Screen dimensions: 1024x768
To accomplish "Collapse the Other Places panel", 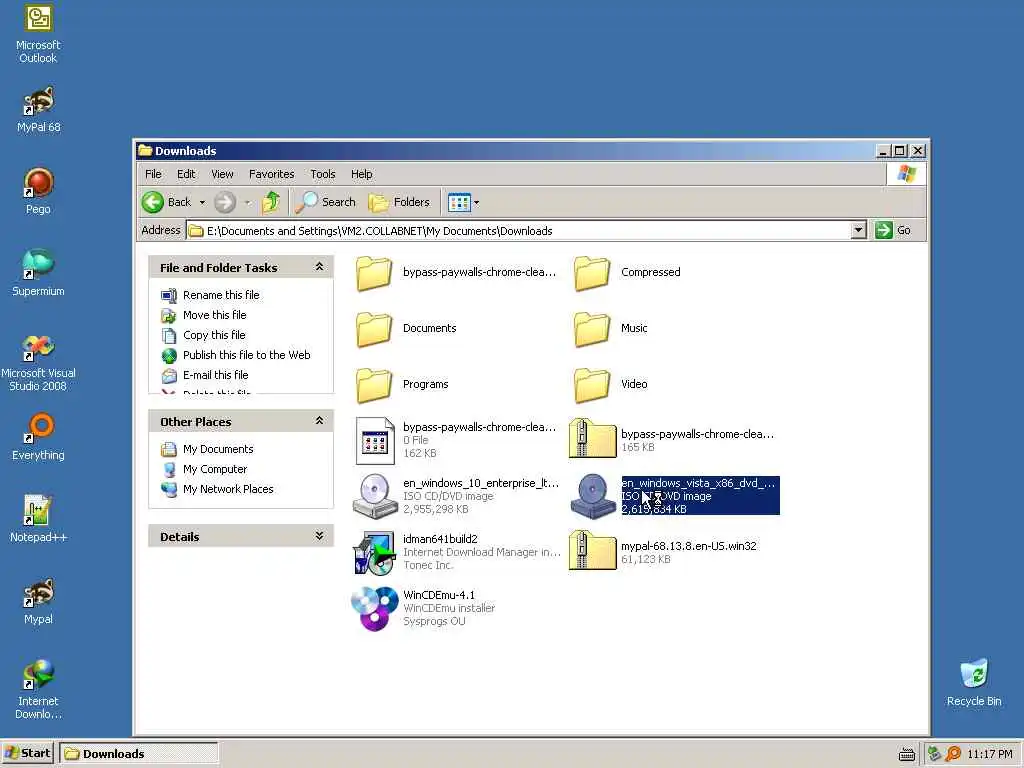I will click(319, 421).
